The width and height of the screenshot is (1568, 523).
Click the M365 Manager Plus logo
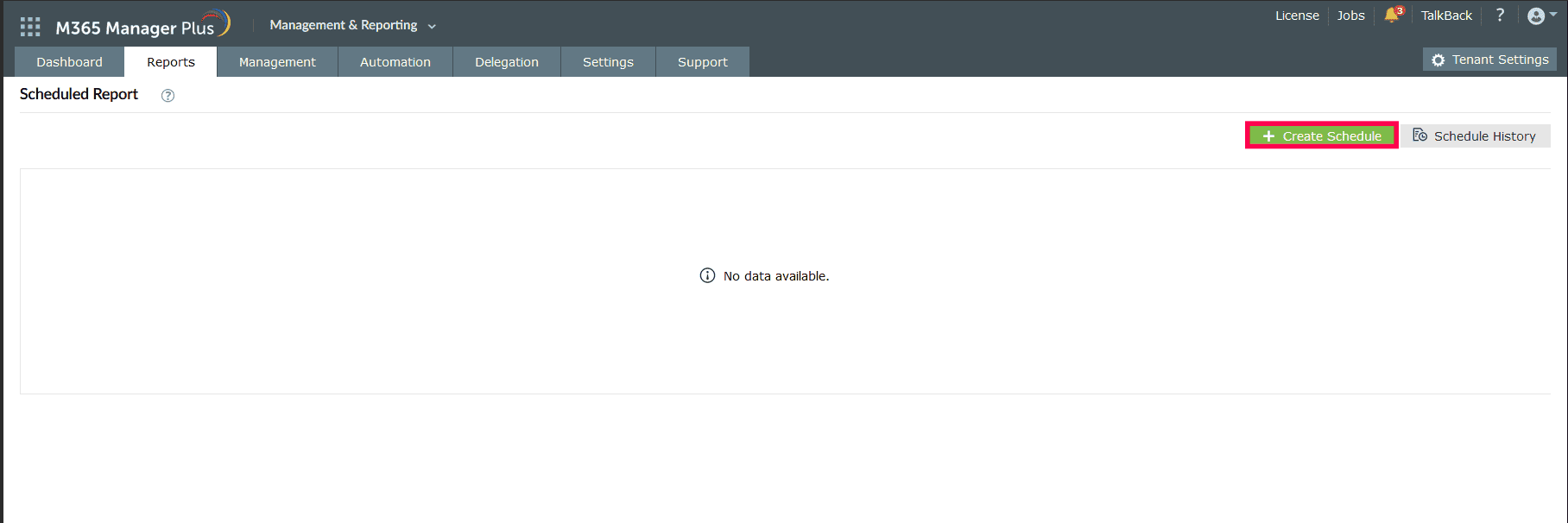pos(143,25)
